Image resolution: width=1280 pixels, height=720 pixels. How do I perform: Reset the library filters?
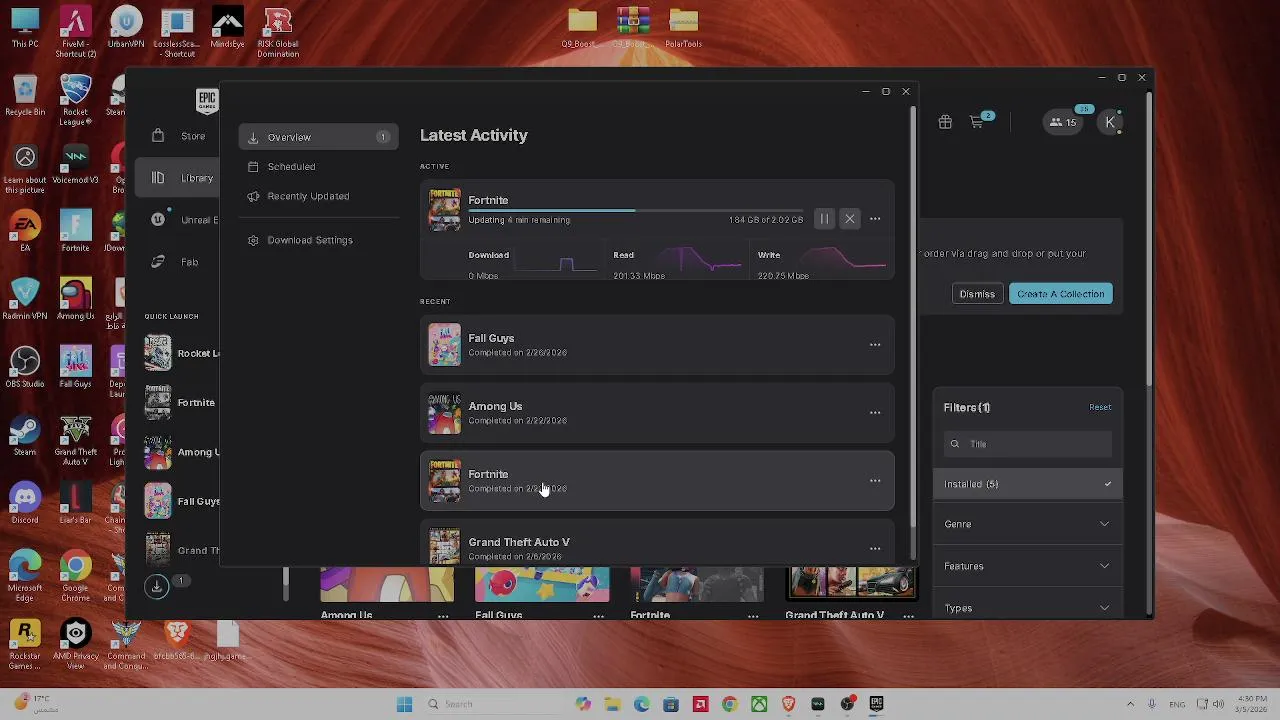click(x=1100, y=407)
